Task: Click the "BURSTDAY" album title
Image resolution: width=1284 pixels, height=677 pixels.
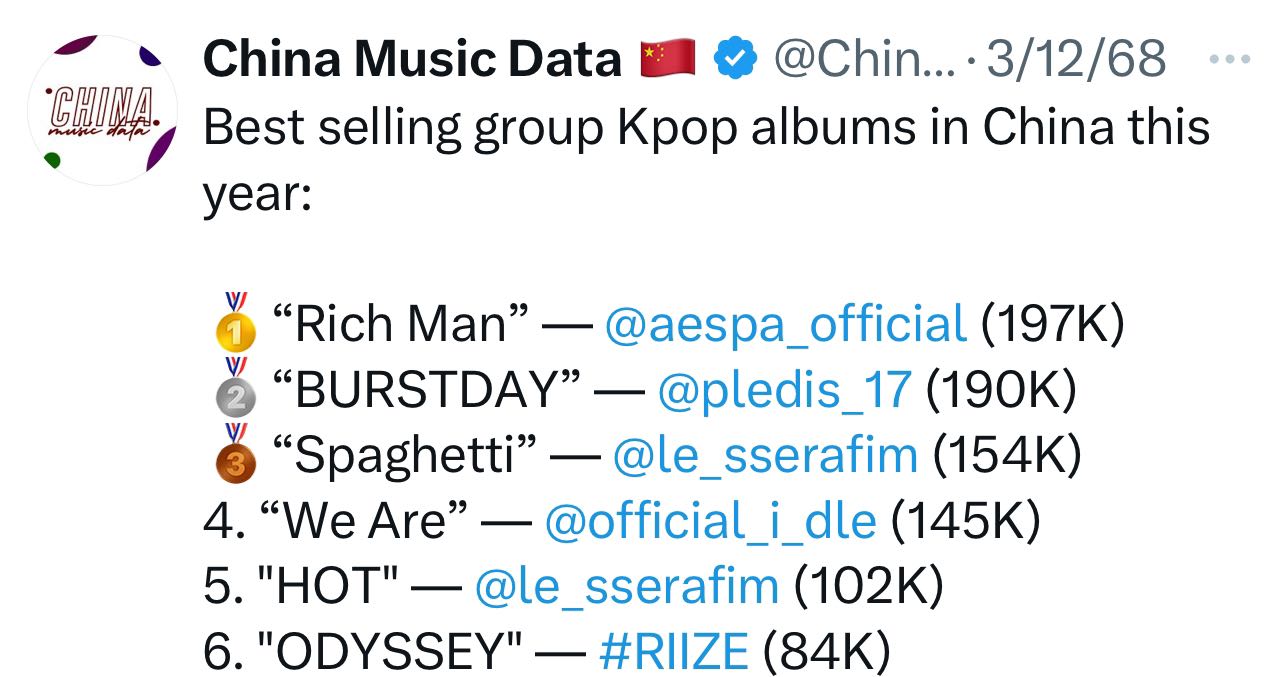Action: [x=425, y=390]
